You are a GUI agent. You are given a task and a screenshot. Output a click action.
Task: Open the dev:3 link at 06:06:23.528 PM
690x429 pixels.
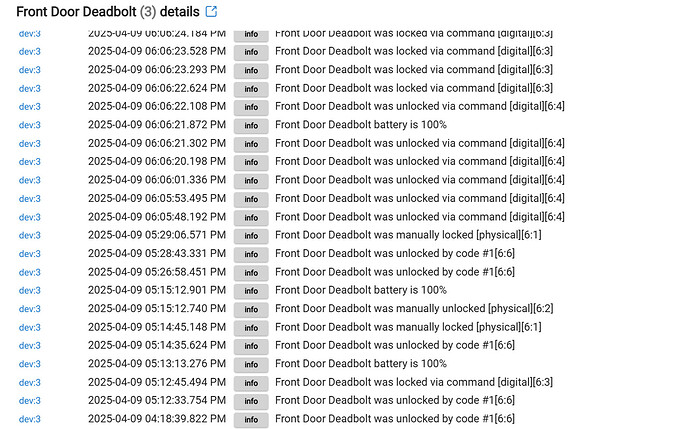(29, 51)
